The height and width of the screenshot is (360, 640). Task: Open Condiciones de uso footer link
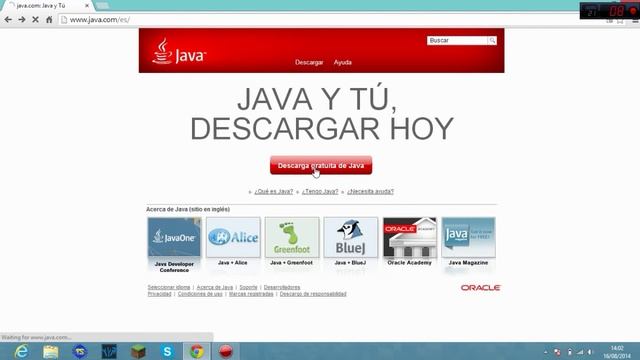tap(200, 294)
